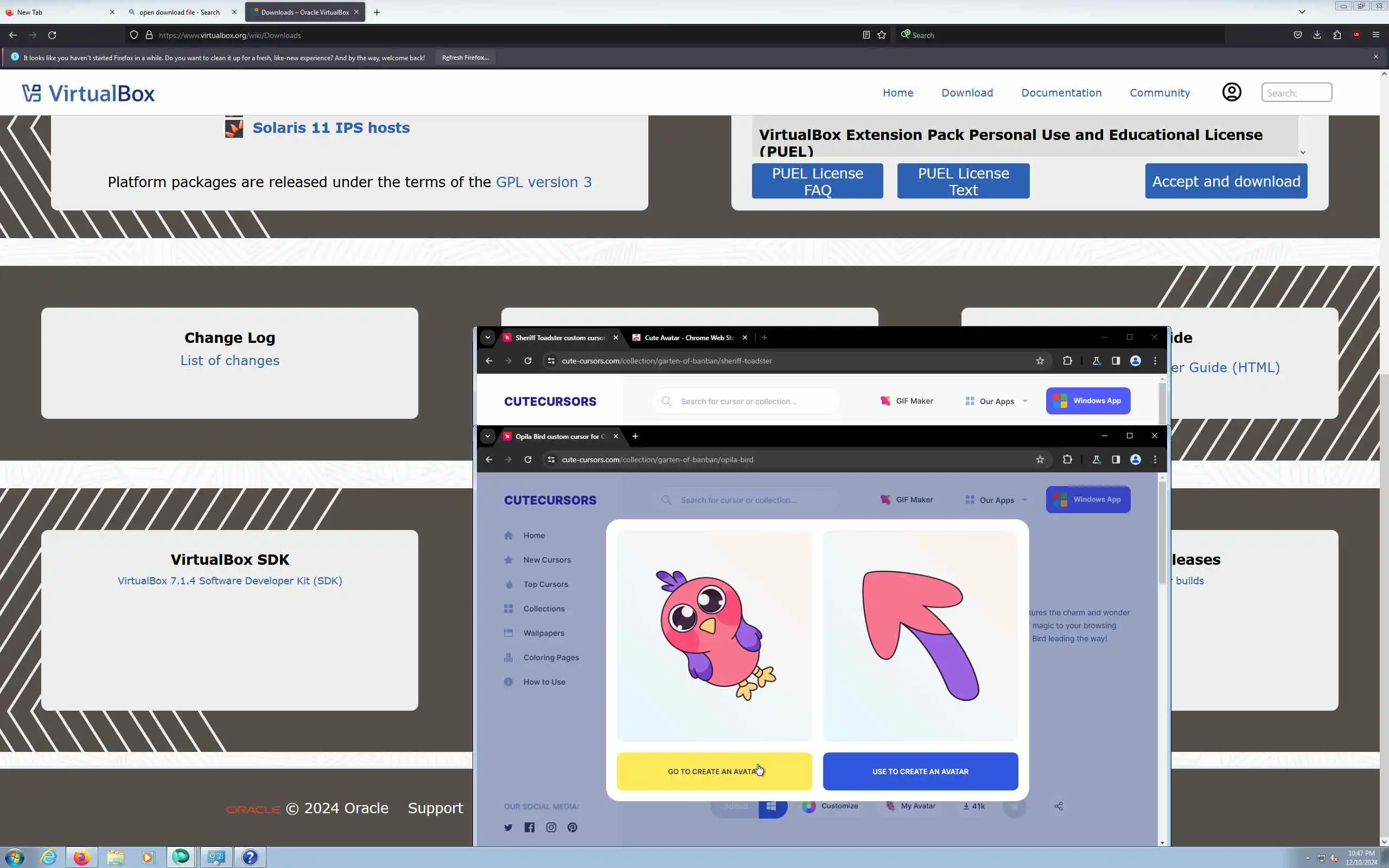This screenshot has width=1389, height=868.
Task: Switch to the 'open download file - Search' tab
Action: pyautogui.click(x=179, y=12)
